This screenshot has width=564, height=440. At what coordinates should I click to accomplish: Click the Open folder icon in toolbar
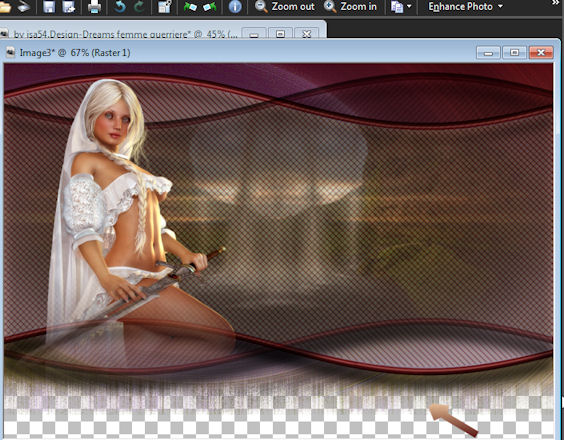click(5, 7)
